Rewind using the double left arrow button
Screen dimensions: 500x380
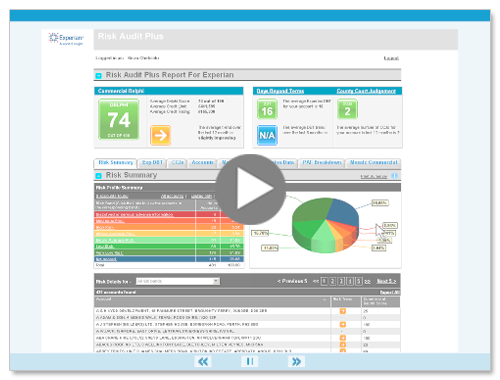pos(203,361)
